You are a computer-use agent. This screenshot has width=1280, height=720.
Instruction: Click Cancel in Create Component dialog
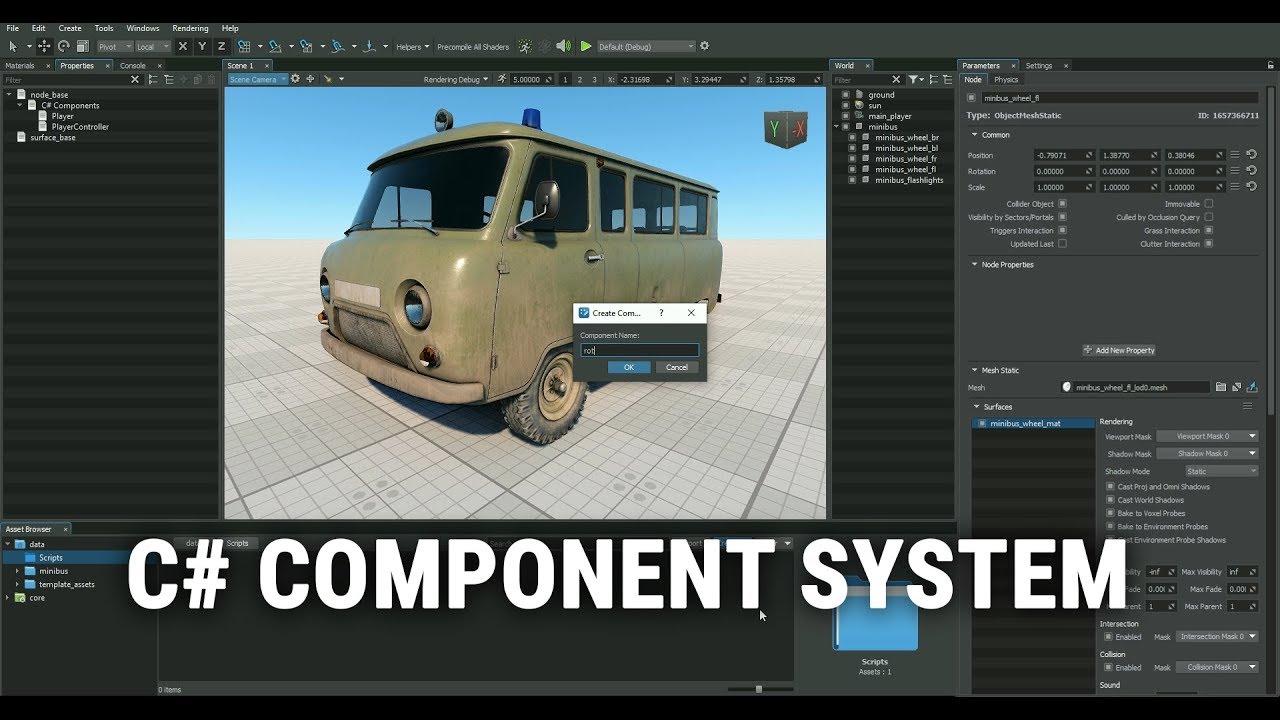[677, 367]
